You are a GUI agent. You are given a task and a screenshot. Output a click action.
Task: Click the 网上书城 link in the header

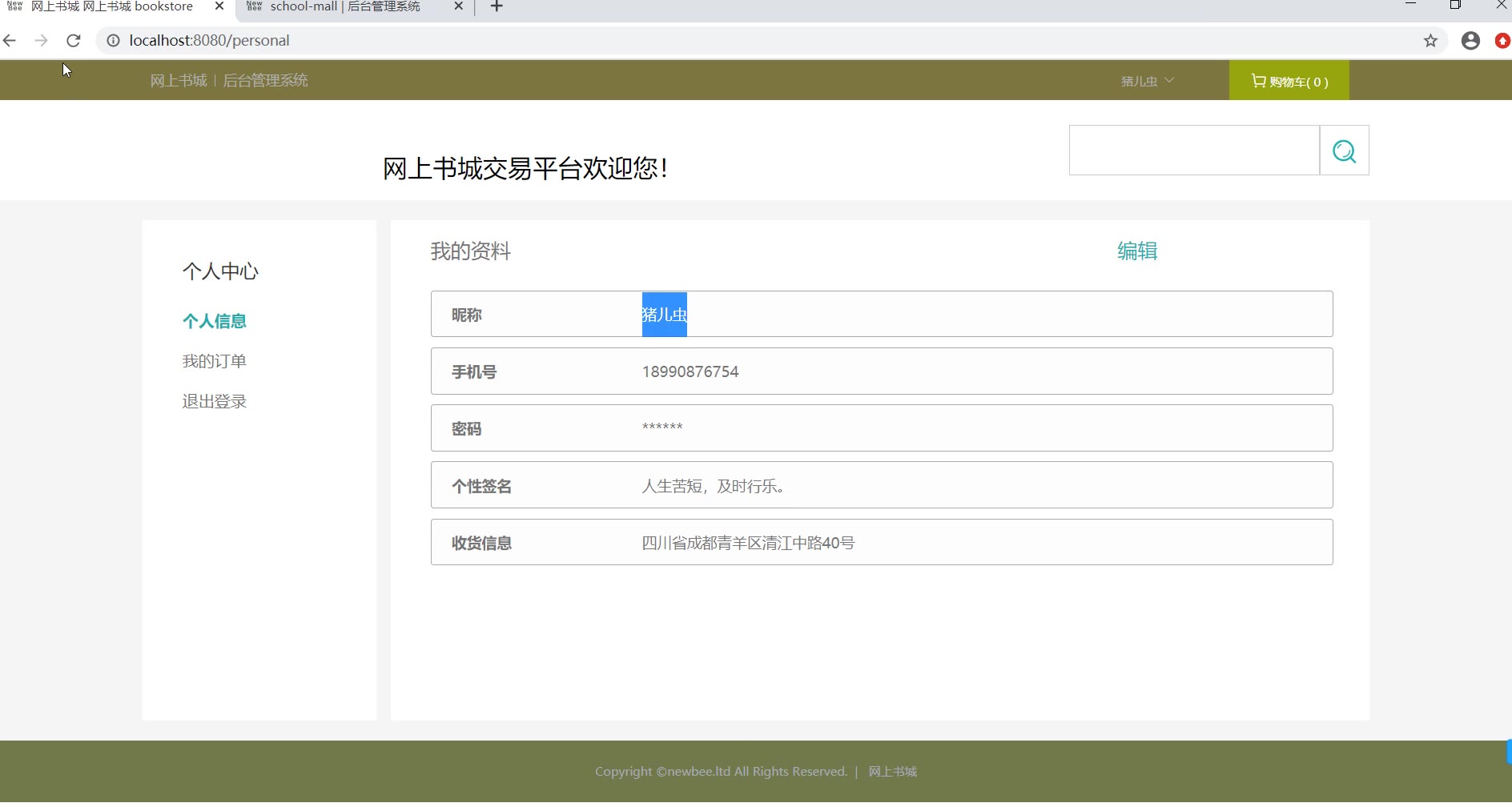(x=179, y=81)
